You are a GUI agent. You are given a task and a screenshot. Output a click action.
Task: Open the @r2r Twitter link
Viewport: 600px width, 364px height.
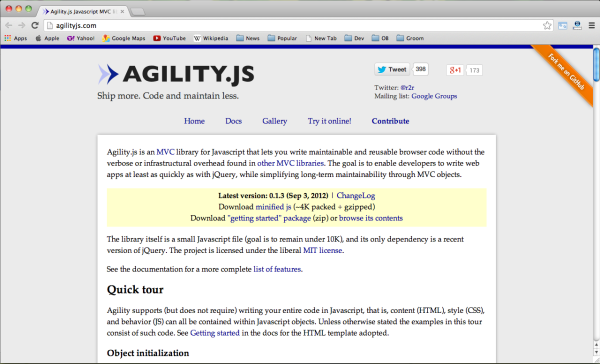click(407, 88)
